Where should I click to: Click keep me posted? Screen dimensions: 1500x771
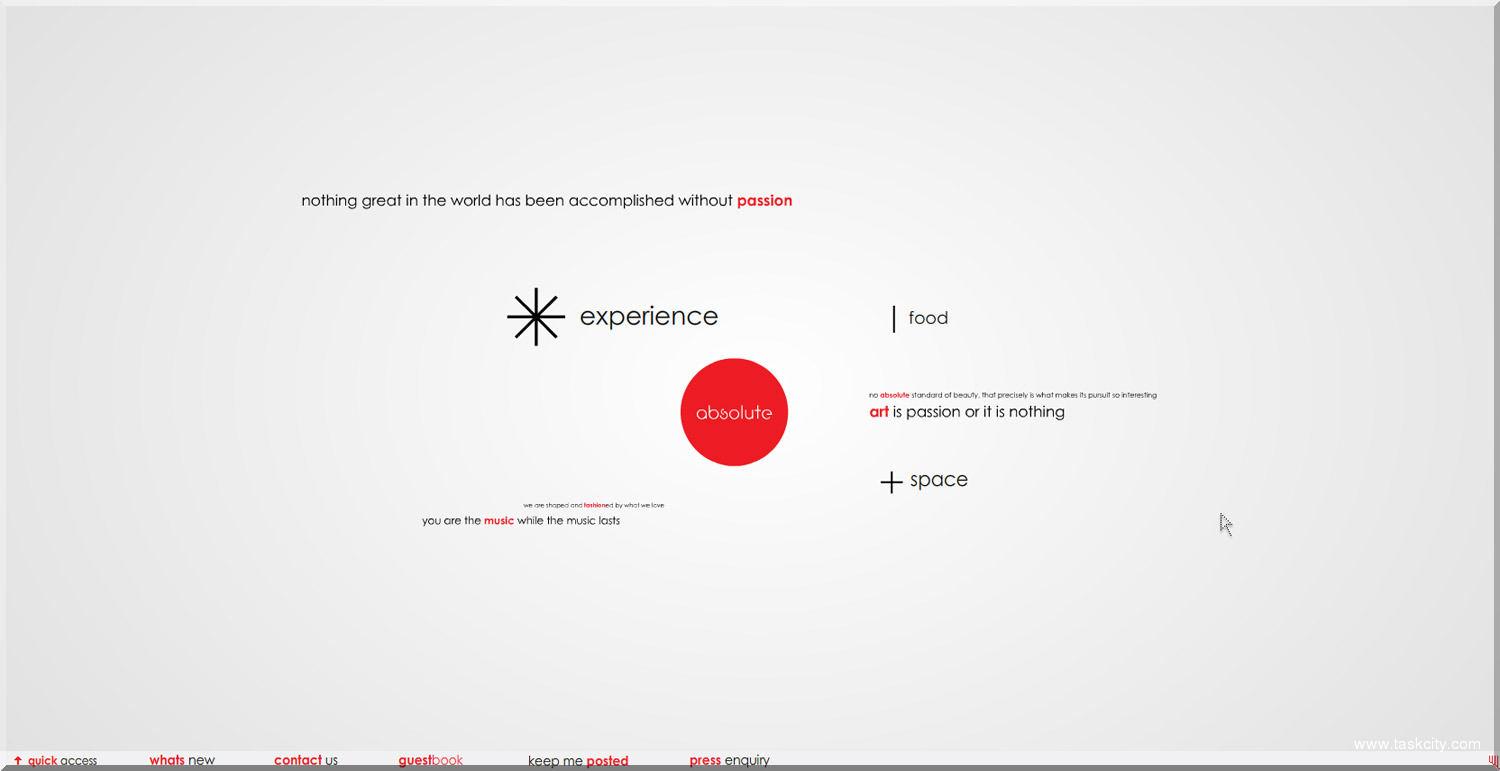[x=578, y=761]
